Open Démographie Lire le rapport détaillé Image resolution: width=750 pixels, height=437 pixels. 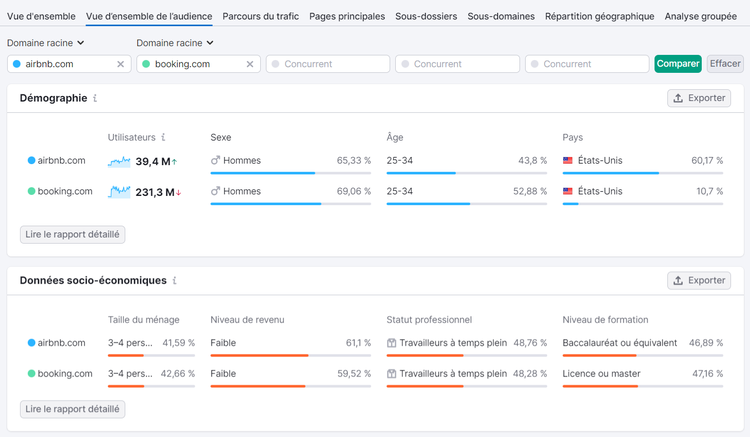(72, 234)
